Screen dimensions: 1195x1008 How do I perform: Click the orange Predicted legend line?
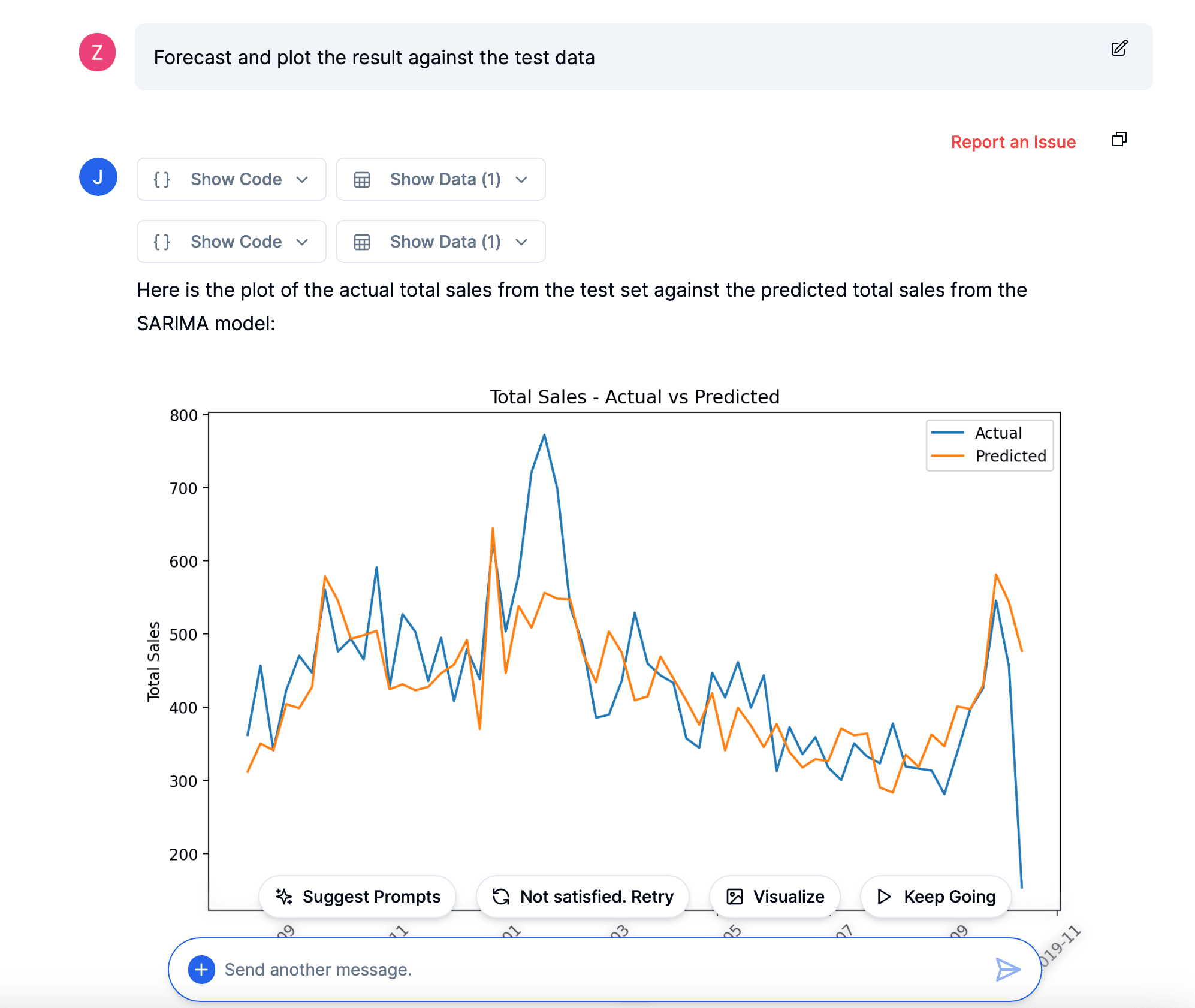pyautogui.click(x=947, y=456)
